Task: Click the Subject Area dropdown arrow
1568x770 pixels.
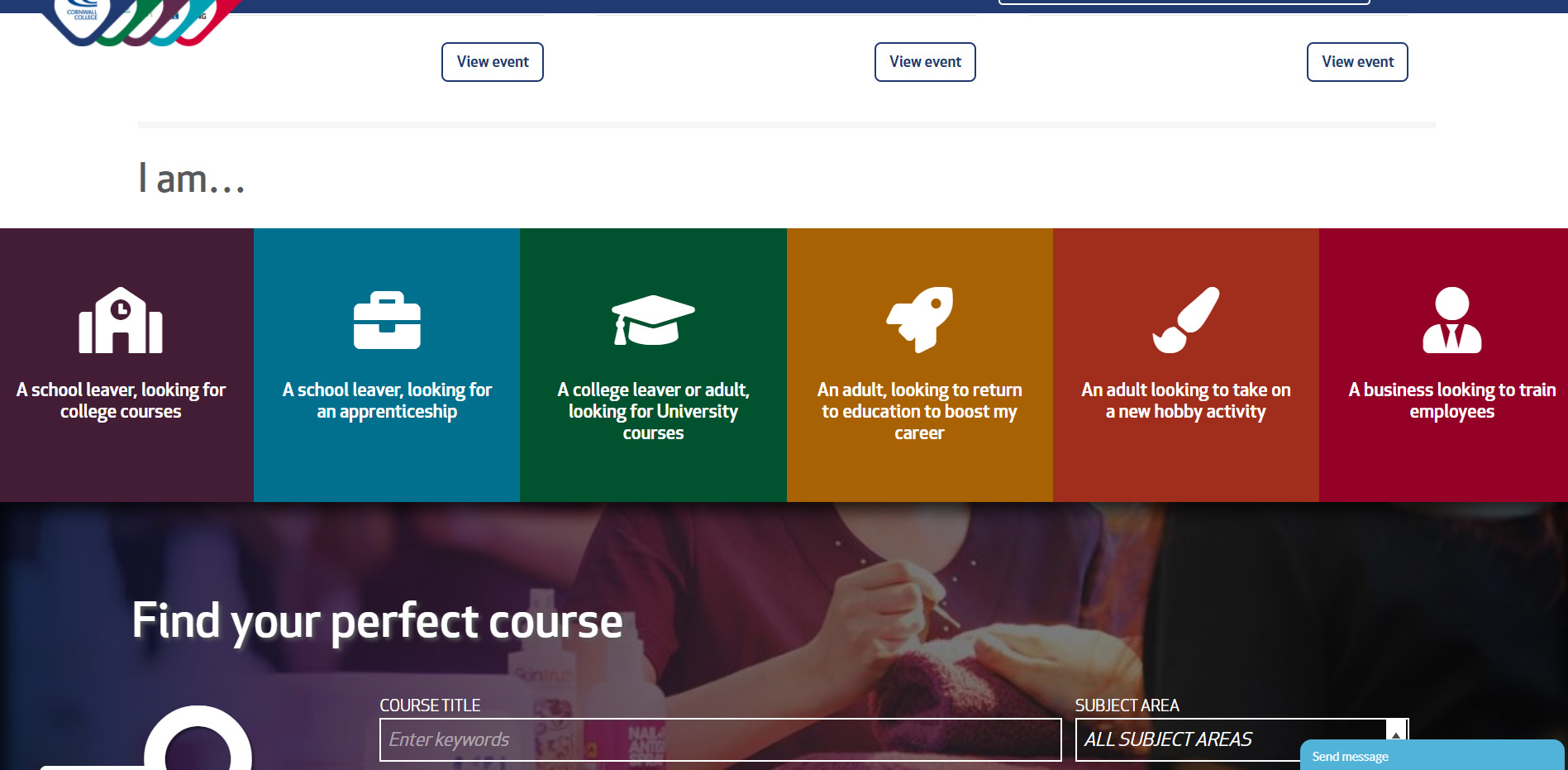Action: point(1396,735)
